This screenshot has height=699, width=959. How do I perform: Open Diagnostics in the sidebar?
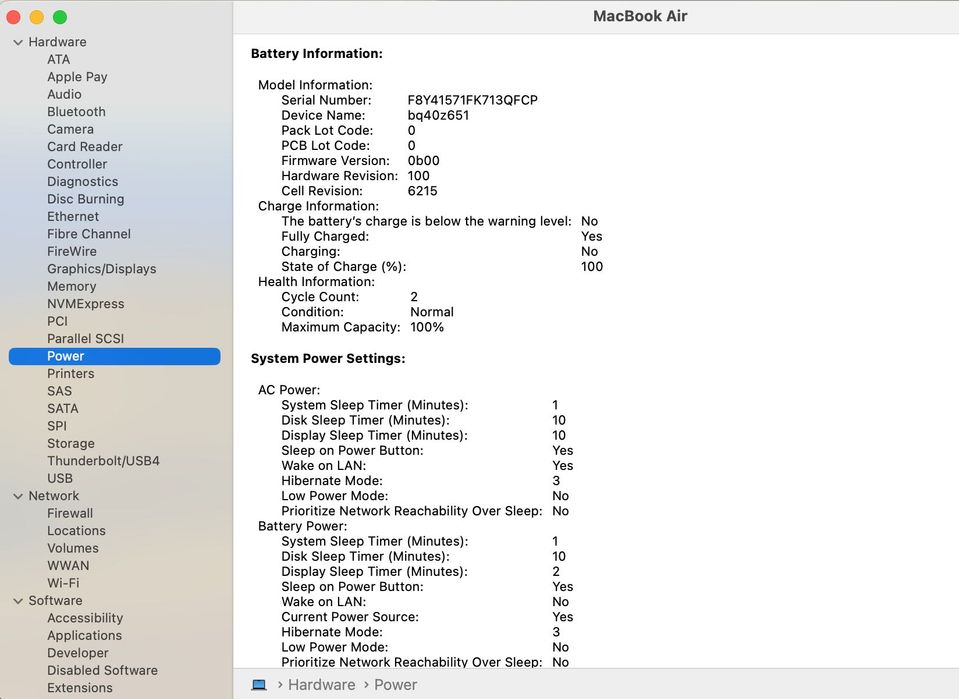tap(83, 182)
